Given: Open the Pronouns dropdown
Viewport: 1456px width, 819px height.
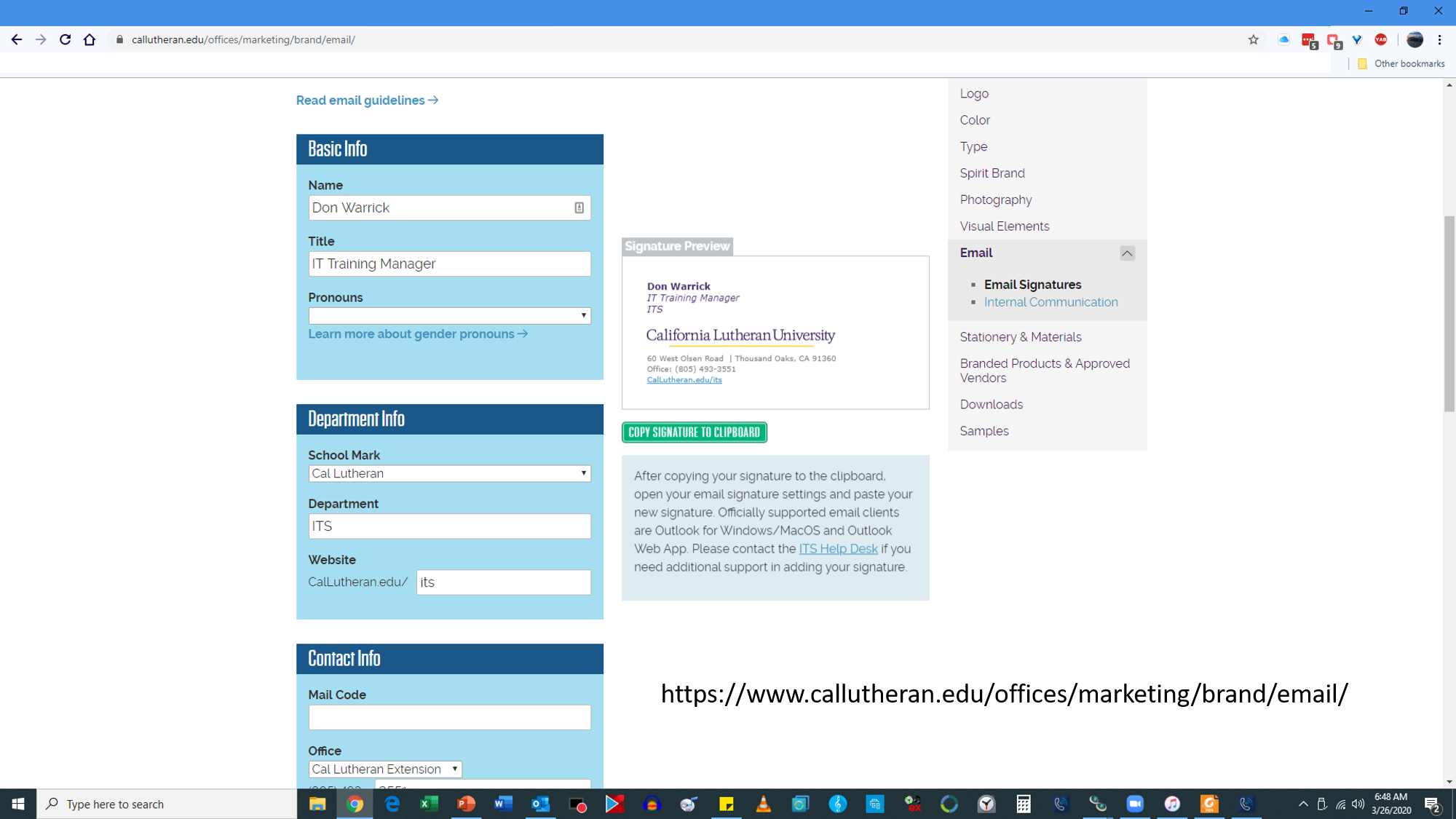Looking at the screenshot, I should point(449,315).
